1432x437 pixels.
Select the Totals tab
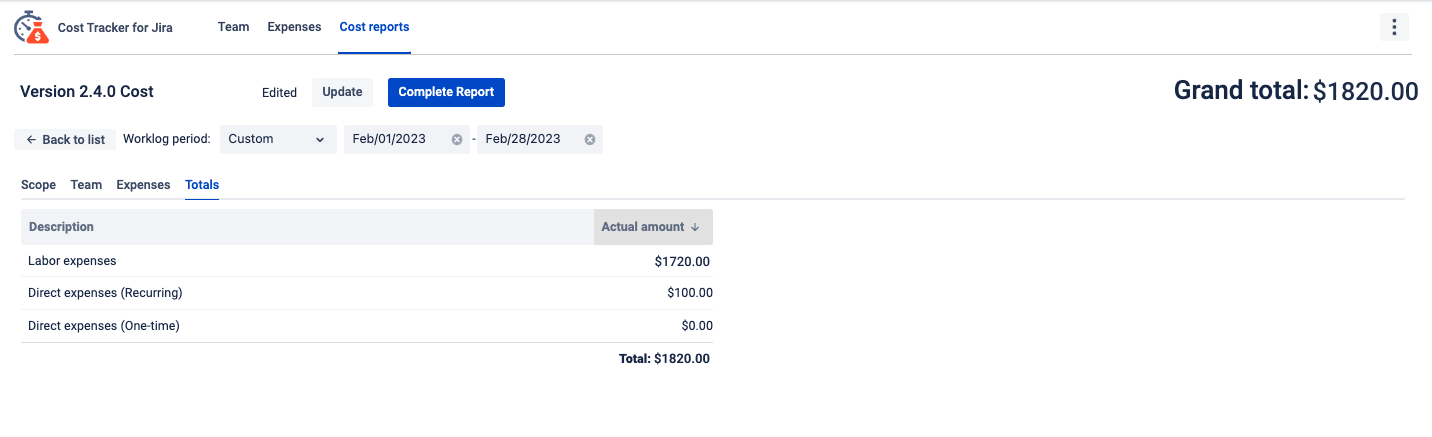[x=202, y=185]
